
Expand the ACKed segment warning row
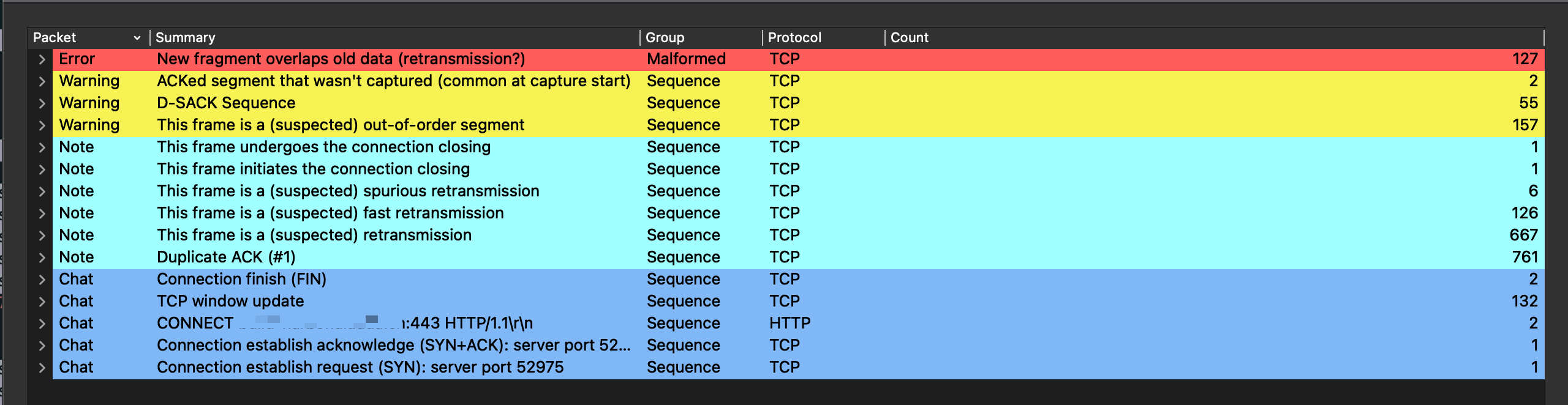coord(42,81)
